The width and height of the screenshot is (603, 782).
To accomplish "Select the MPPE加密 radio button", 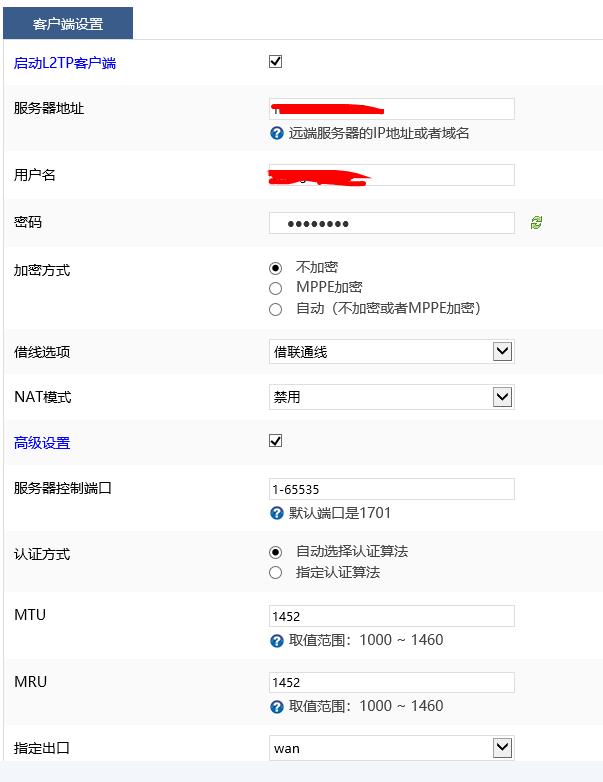I will pos(275,288).
